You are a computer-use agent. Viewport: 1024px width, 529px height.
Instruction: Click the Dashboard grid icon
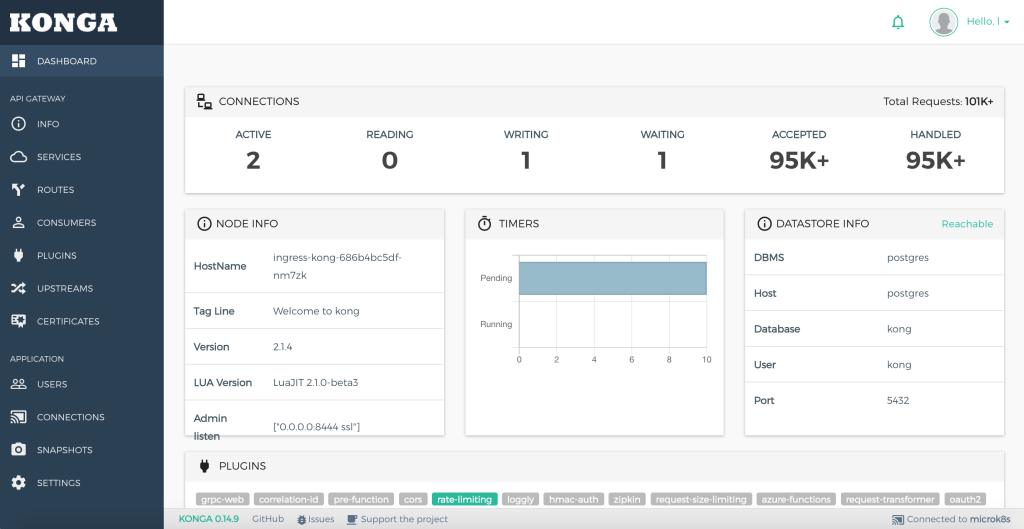click(x=18, y=61)
